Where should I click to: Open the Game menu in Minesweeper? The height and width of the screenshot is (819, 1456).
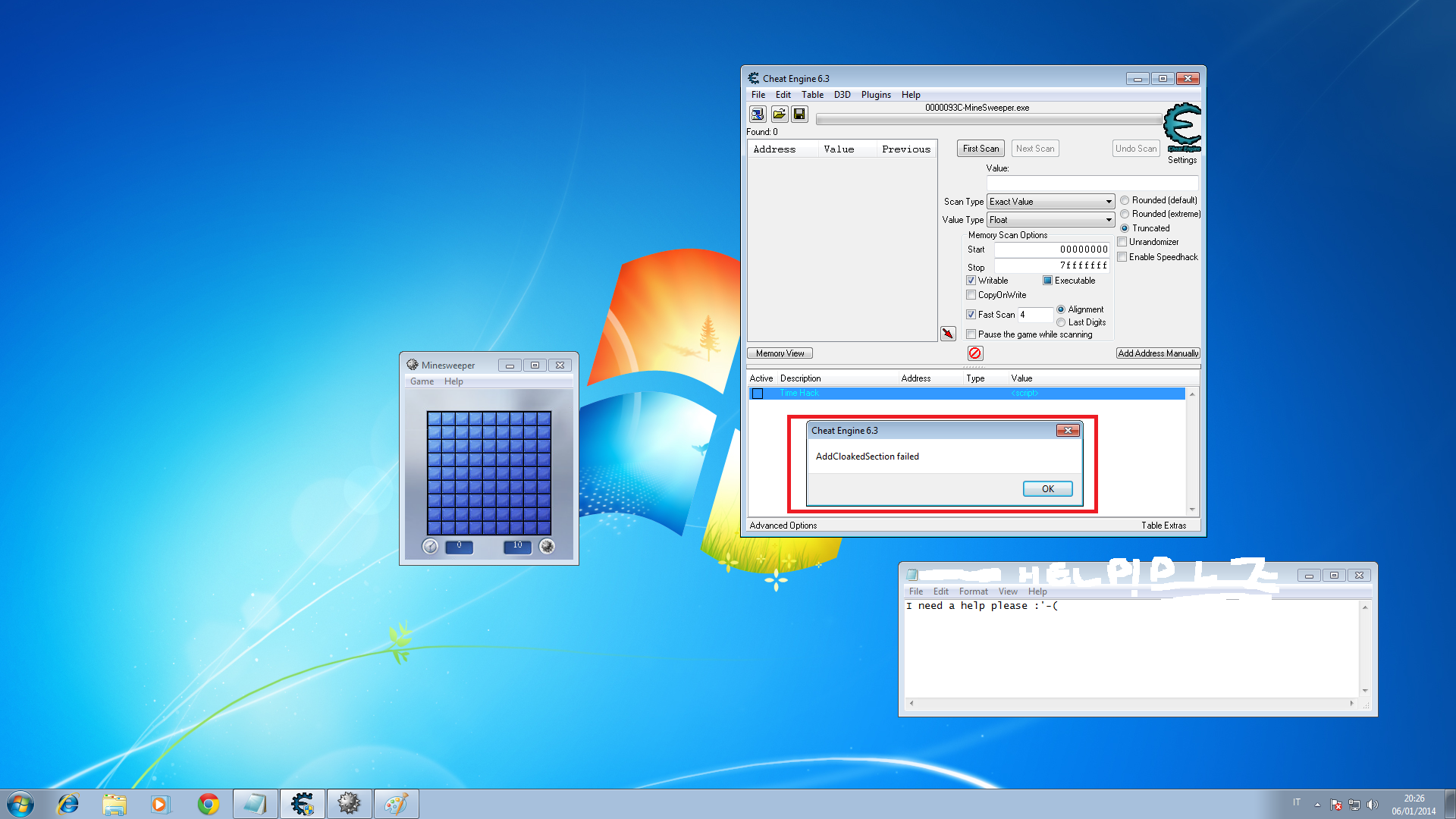(422, 381)
